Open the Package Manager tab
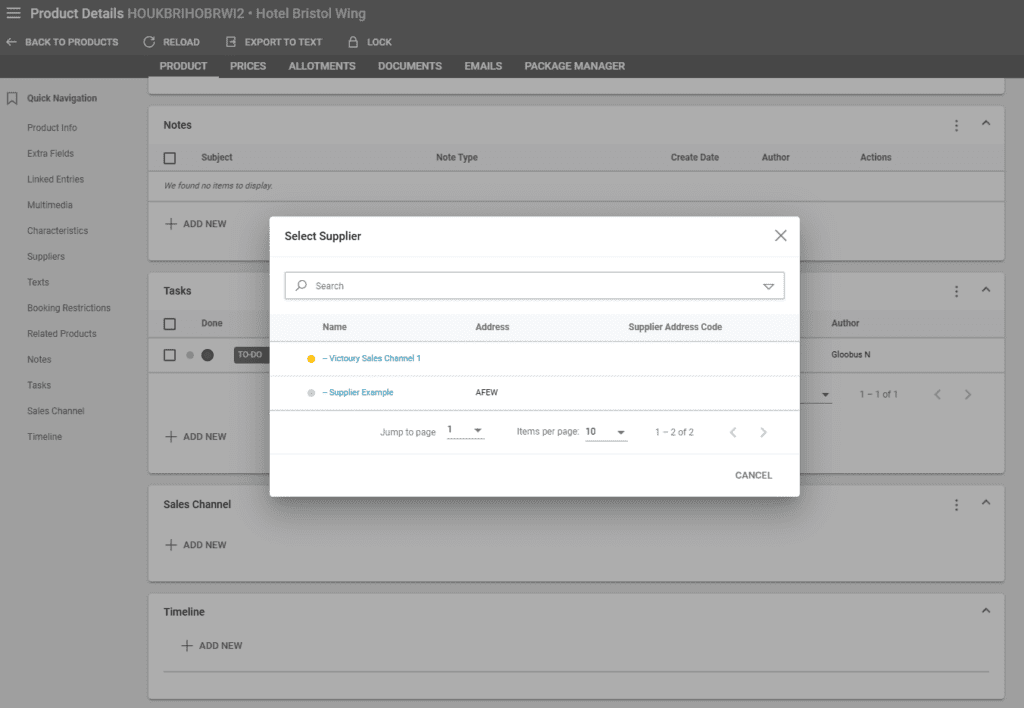Screen dimensions: 1024x708 point(574,66)
